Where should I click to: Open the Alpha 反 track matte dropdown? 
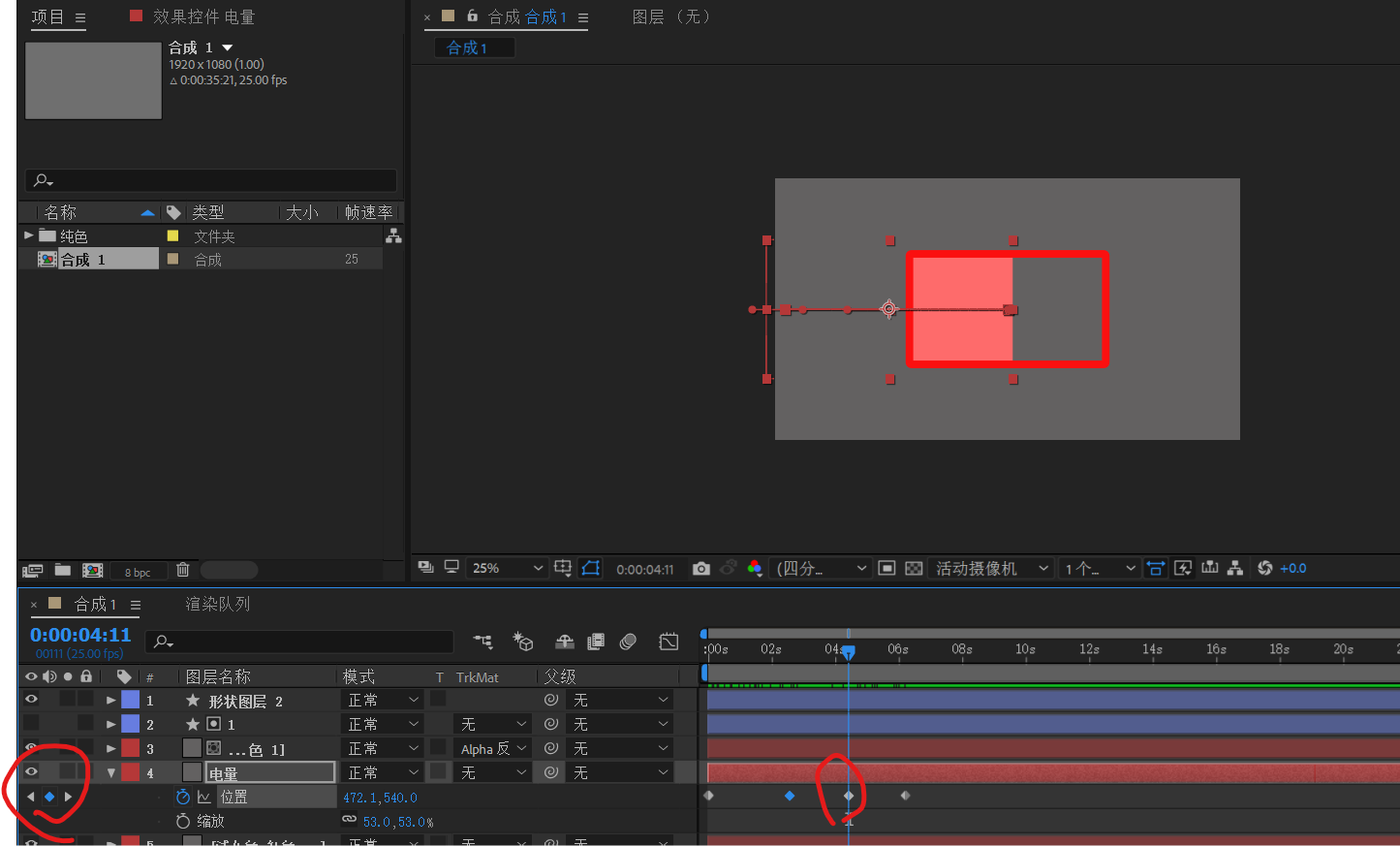[494, 748]
